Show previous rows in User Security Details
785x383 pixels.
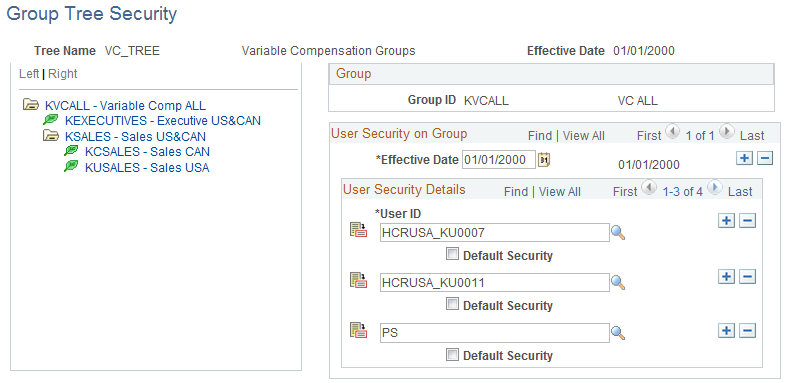[649, 188]
